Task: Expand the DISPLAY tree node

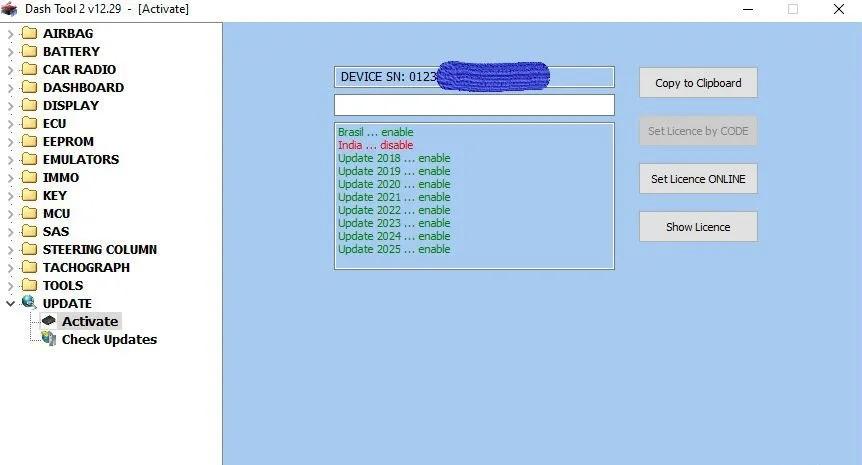Action: (x=10, y=106)
